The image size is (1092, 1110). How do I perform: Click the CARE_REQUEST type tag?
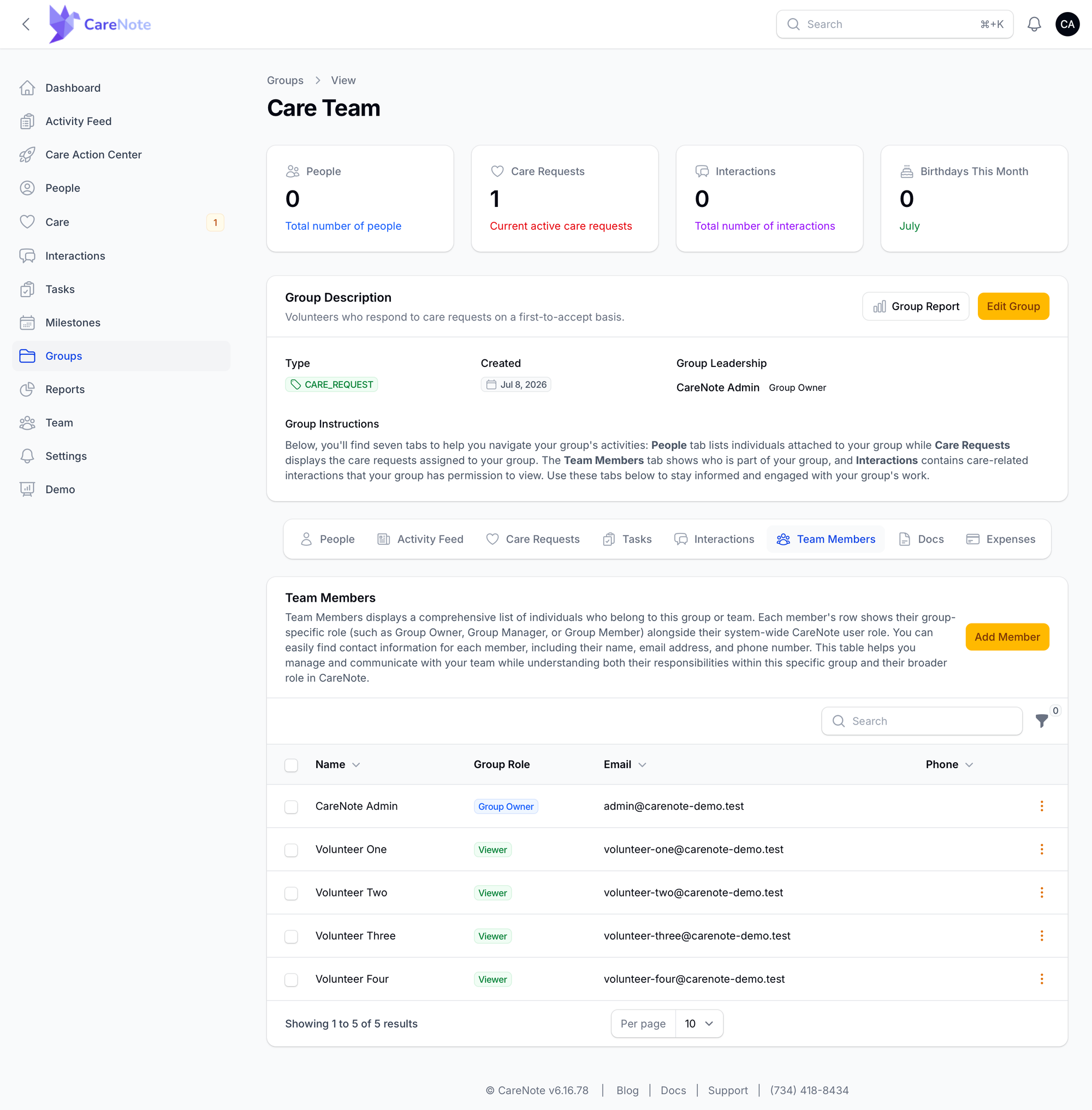click(331, 384)
